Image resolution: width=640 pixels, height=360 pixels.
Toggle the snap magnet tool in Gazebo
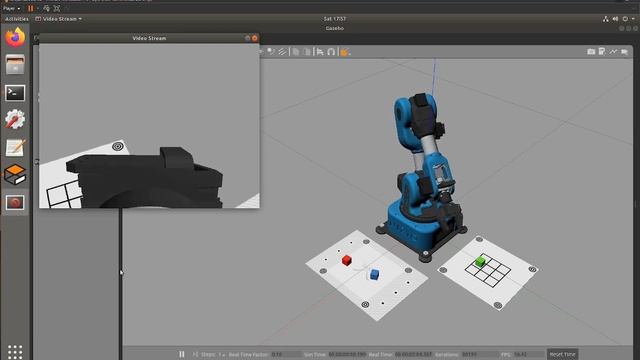tap(331, 52)
